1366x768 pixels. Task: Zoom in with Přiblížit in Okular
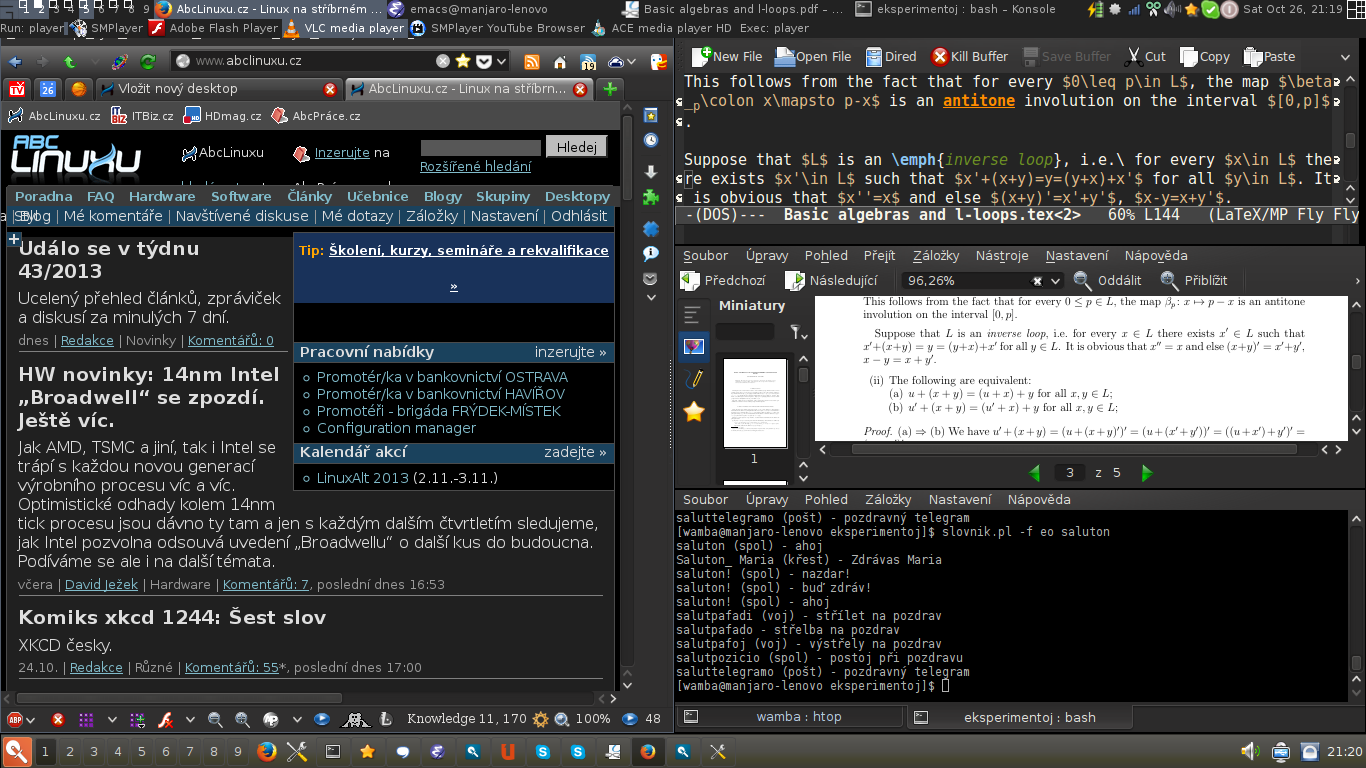point(1194,281)
